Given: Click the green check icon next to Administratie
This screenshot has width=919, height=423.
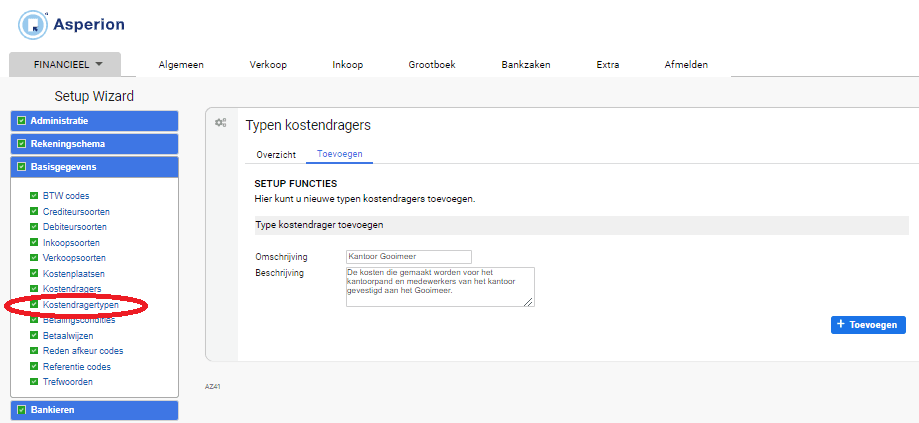Looking at the screenshot, I should click(22, 121).
